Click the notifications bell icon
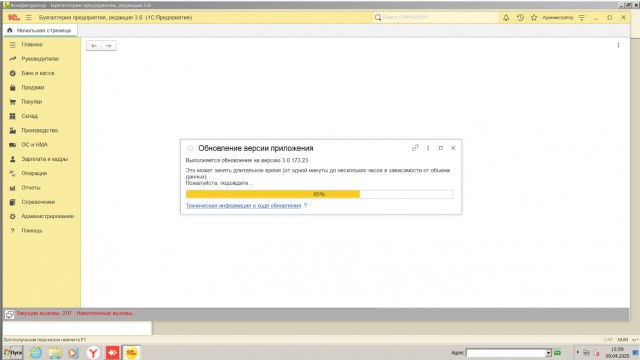Viewport: 640px width, 360px height. (506, 18)
